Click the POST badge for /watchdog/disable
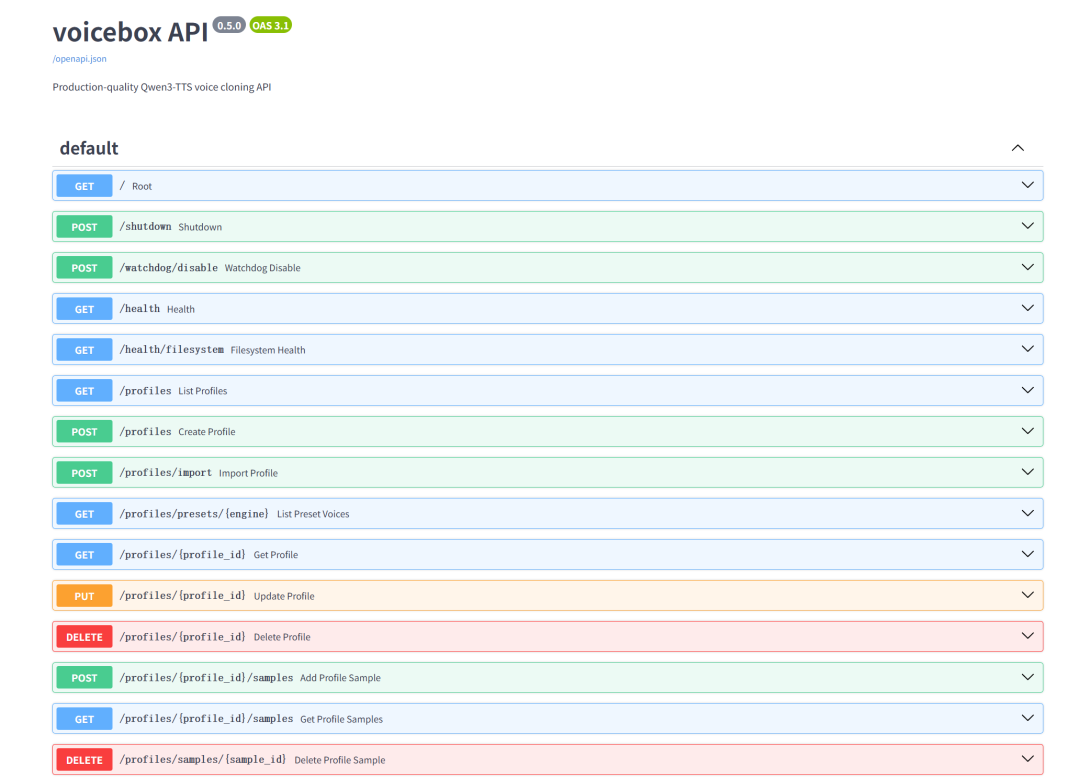The image size is (1080, 777). [x=84, y=268]
